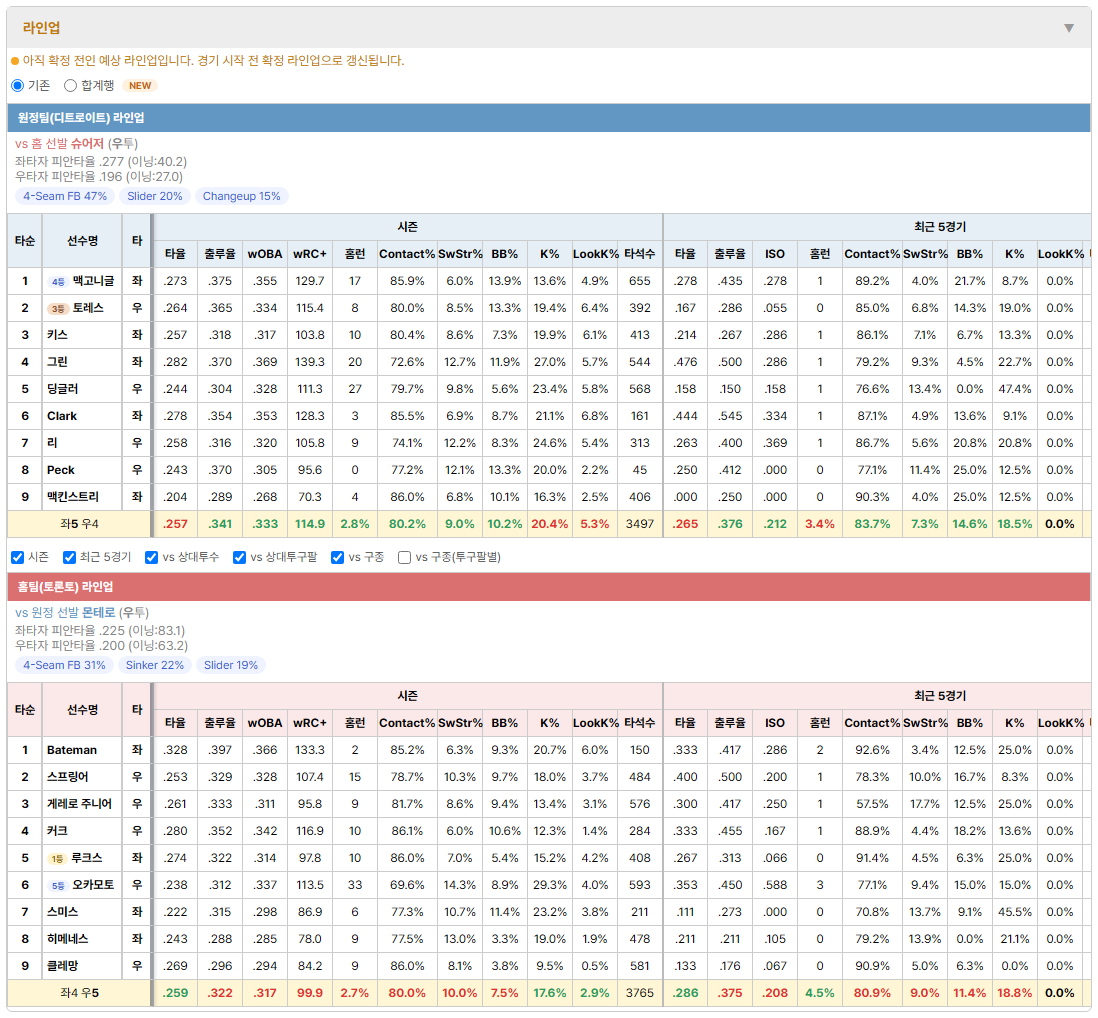Select the 합계행 radio option
This screenshot has height=1018, width=1098.
point(70,85)
